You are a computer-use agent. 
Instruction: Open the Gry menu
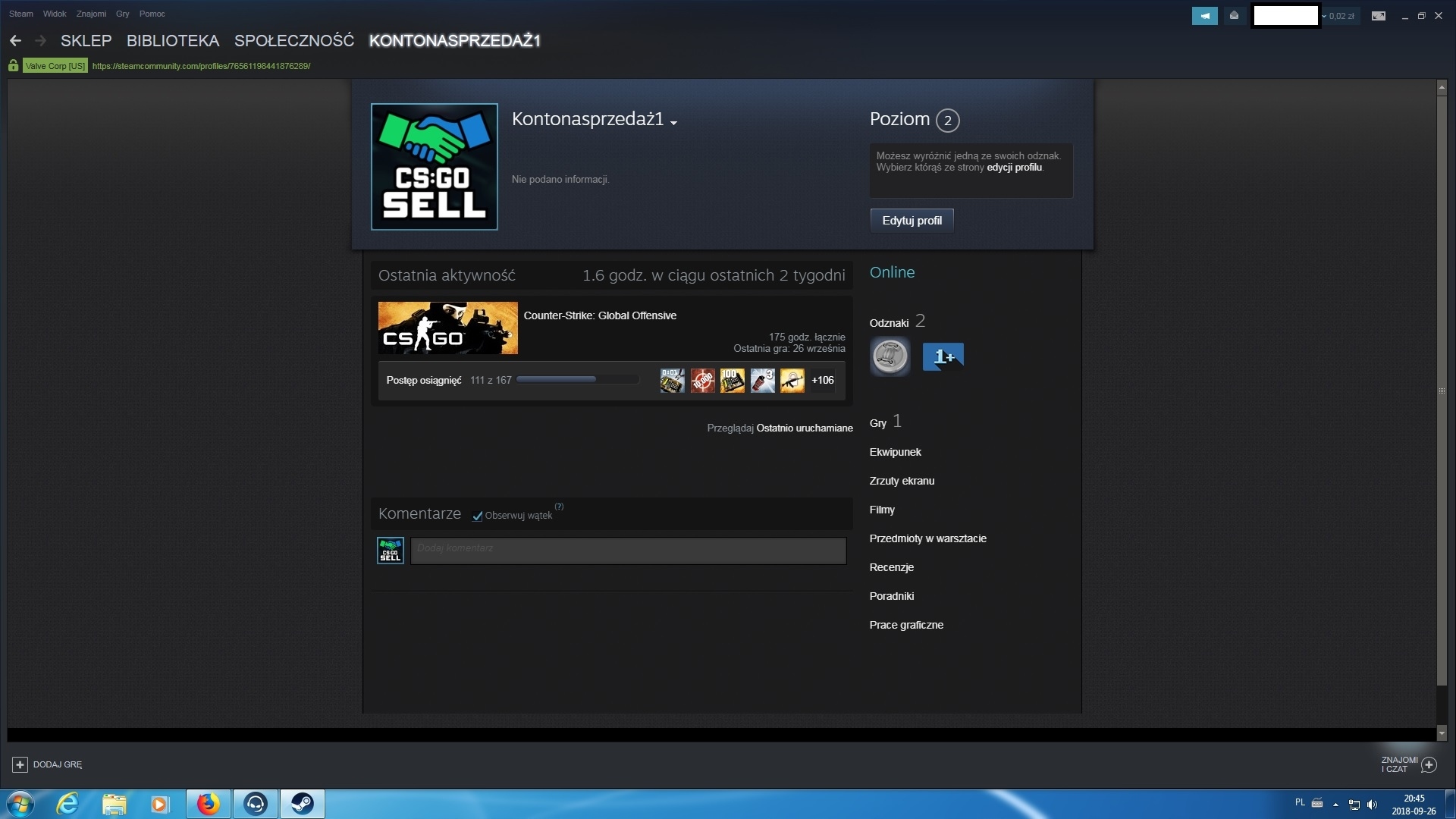pos(123,14)
